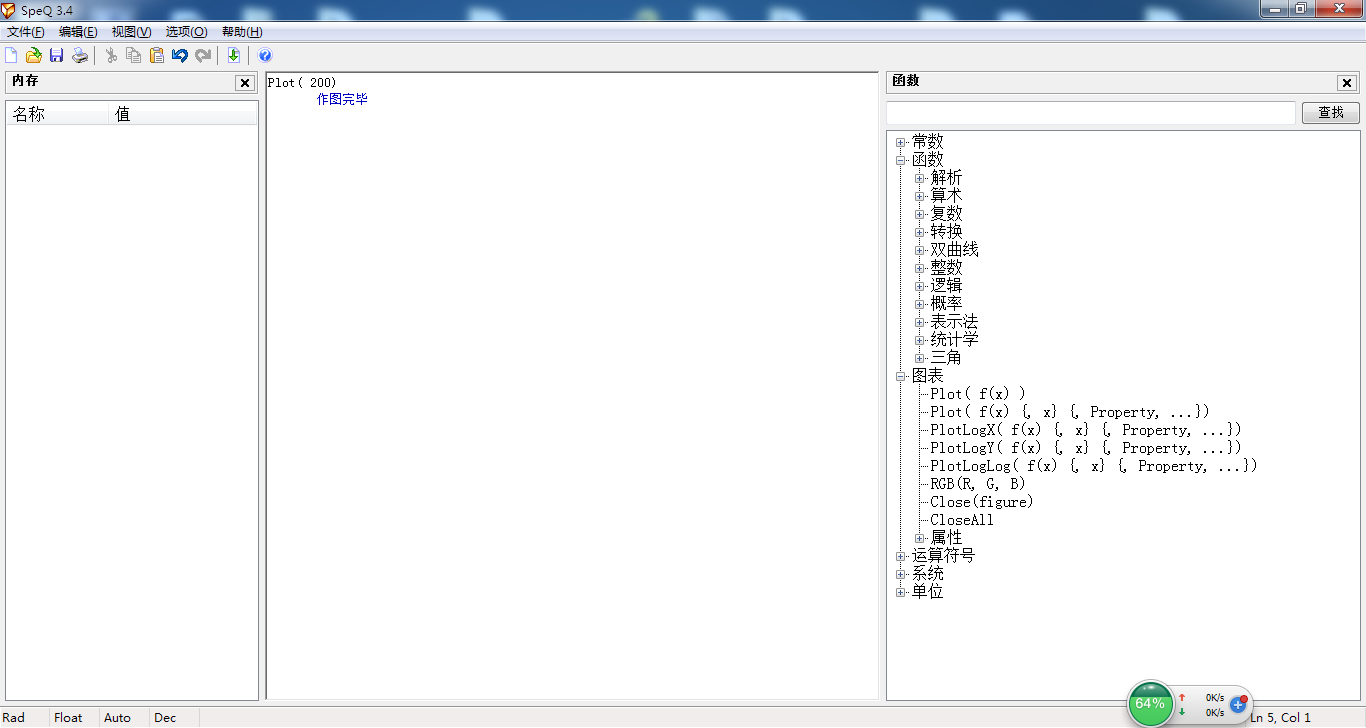Viewport: 1366px width, 728px height.
Task: Select the PlotLogX function entry
Action: coord(1086,430)
